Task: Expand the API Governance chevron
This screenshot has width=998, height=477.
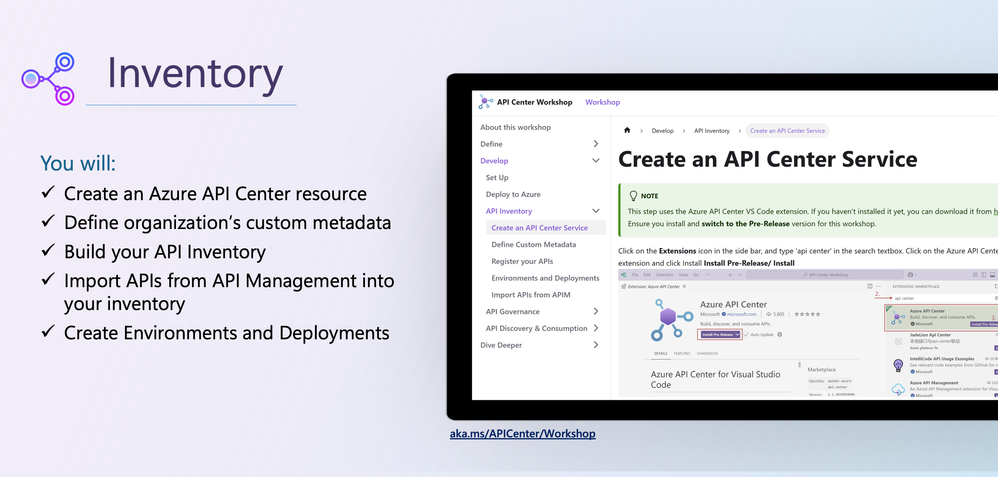Action: (596, 311)
